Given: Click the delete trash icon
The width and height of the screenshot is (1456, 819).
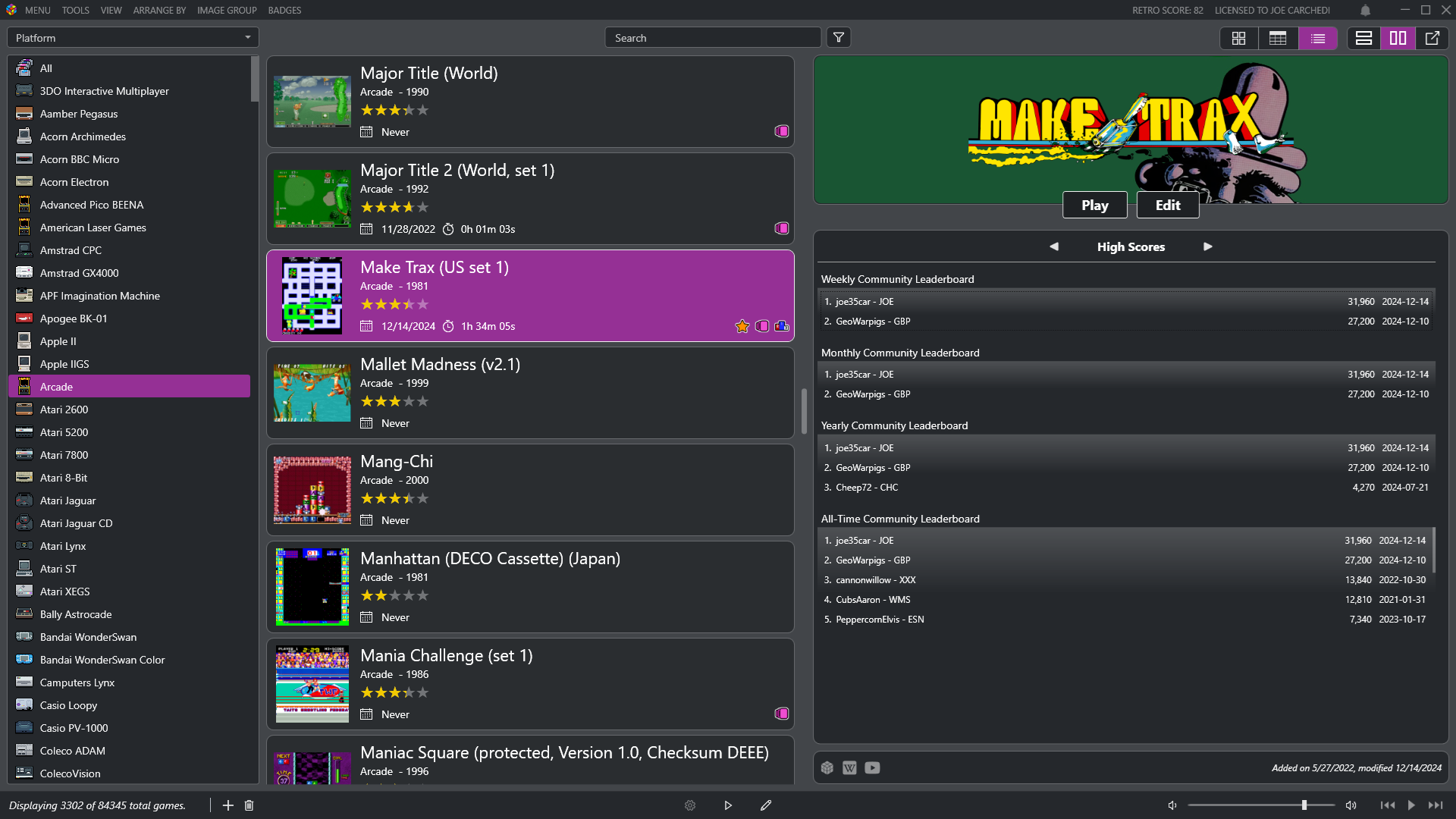Looking at the screenshot, I should [249, 805].
